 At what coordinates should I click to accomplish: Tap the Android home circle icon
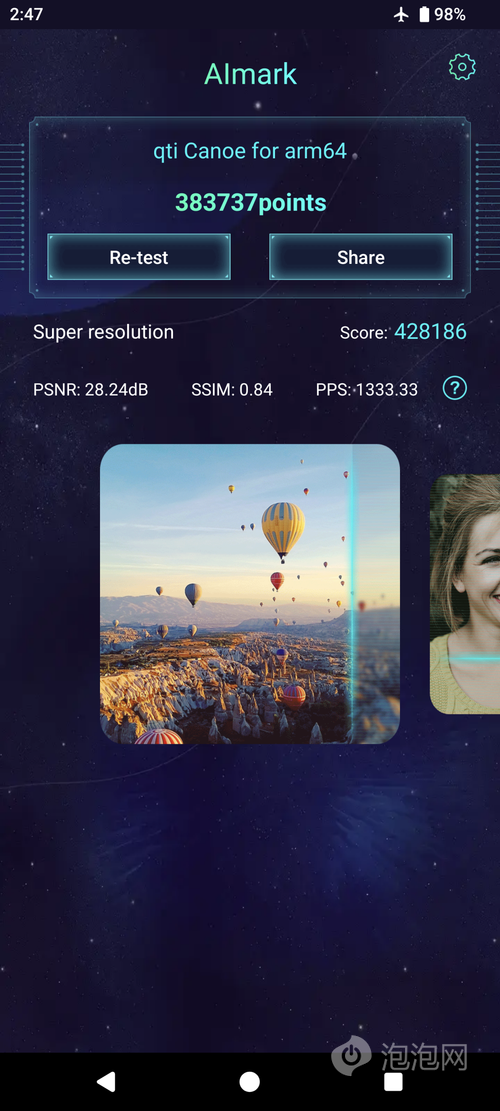pyautogui.click(x=249, y=1081)
